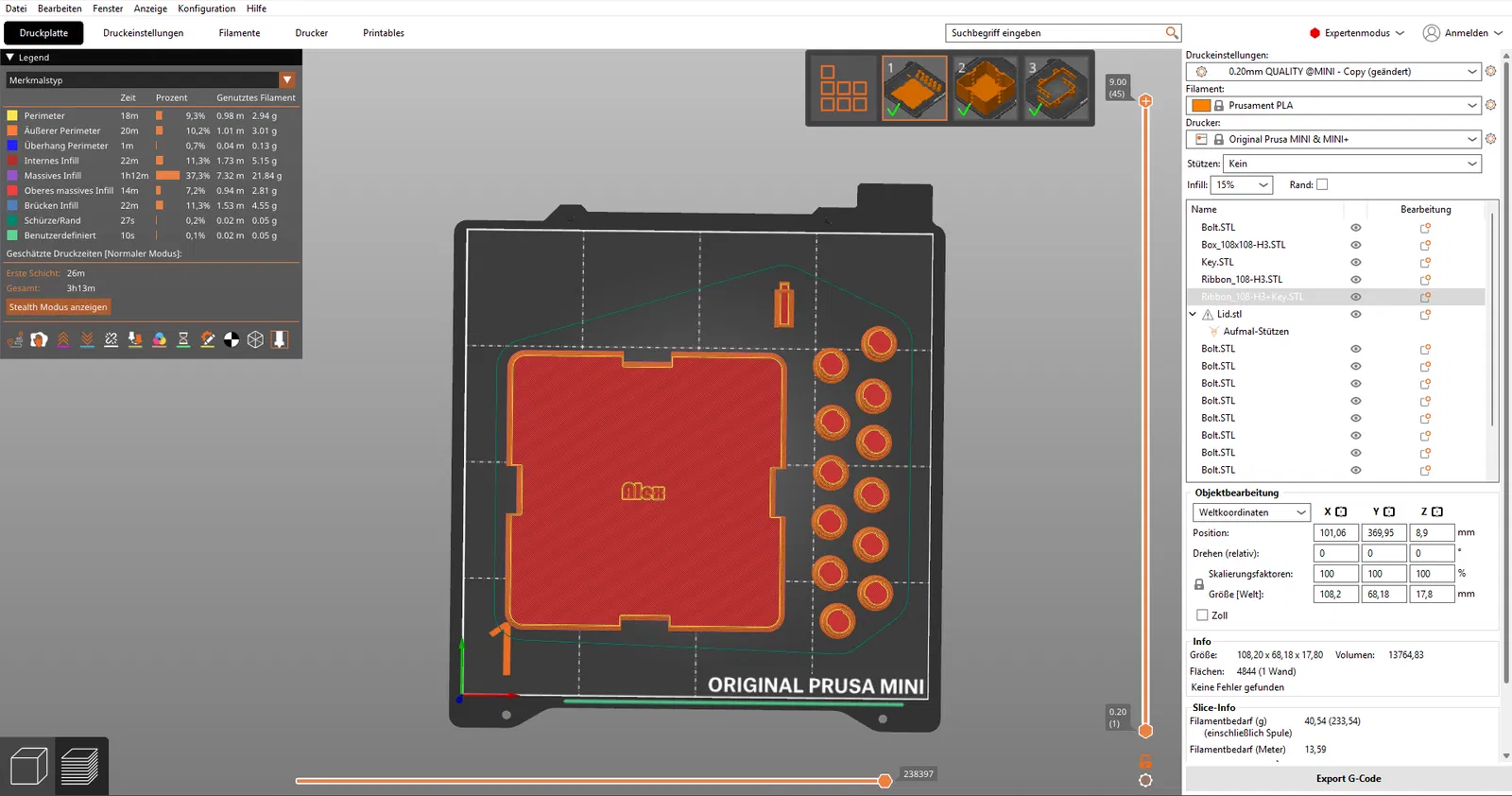Toggle tool marker nozzle icon
This screenshot has width=1512, height=796.
[x=280, y=339]
